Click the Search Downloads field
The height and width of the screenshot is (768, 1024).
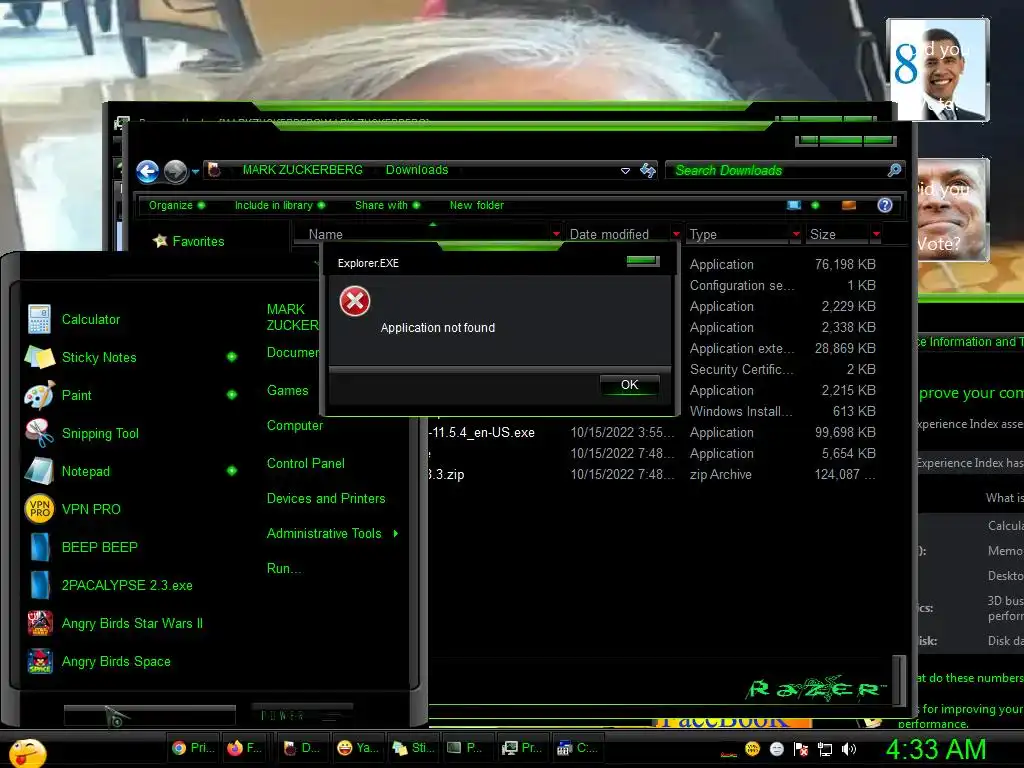coord(777,170)
